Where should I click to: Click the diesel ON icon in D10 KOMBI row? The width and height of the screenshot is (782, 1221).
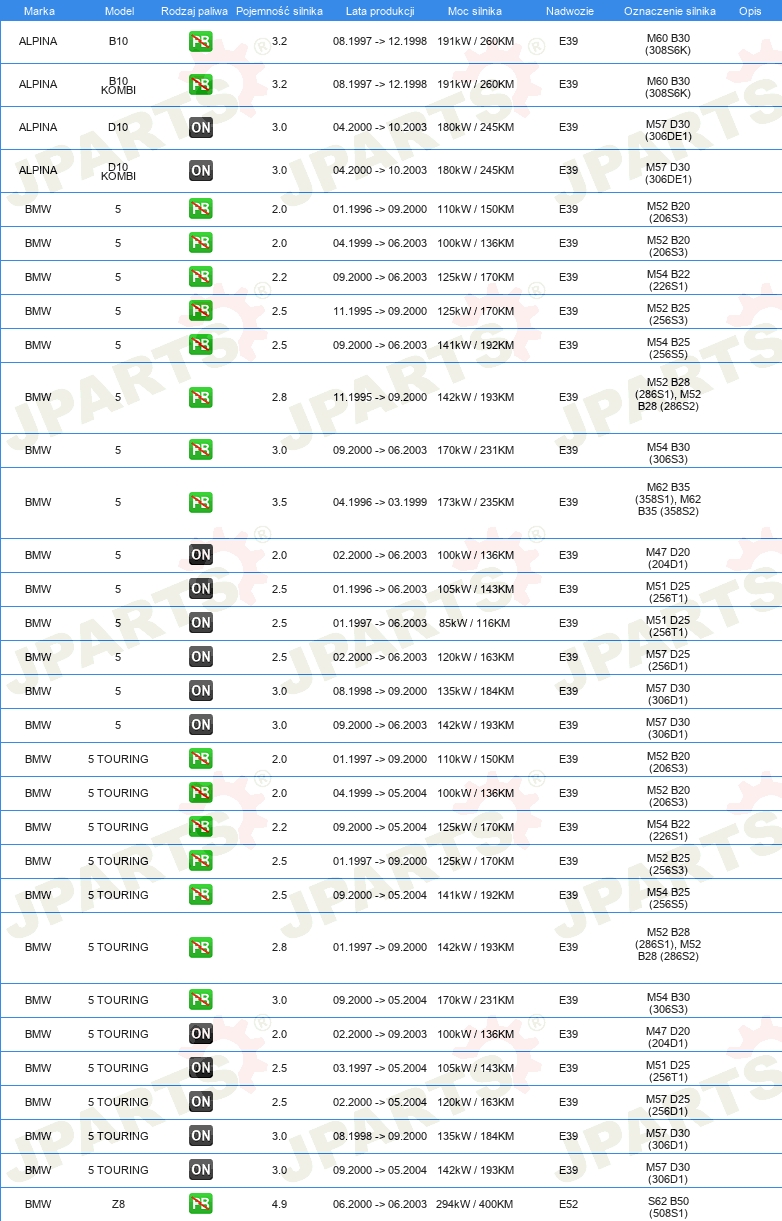tap(201, 171)
